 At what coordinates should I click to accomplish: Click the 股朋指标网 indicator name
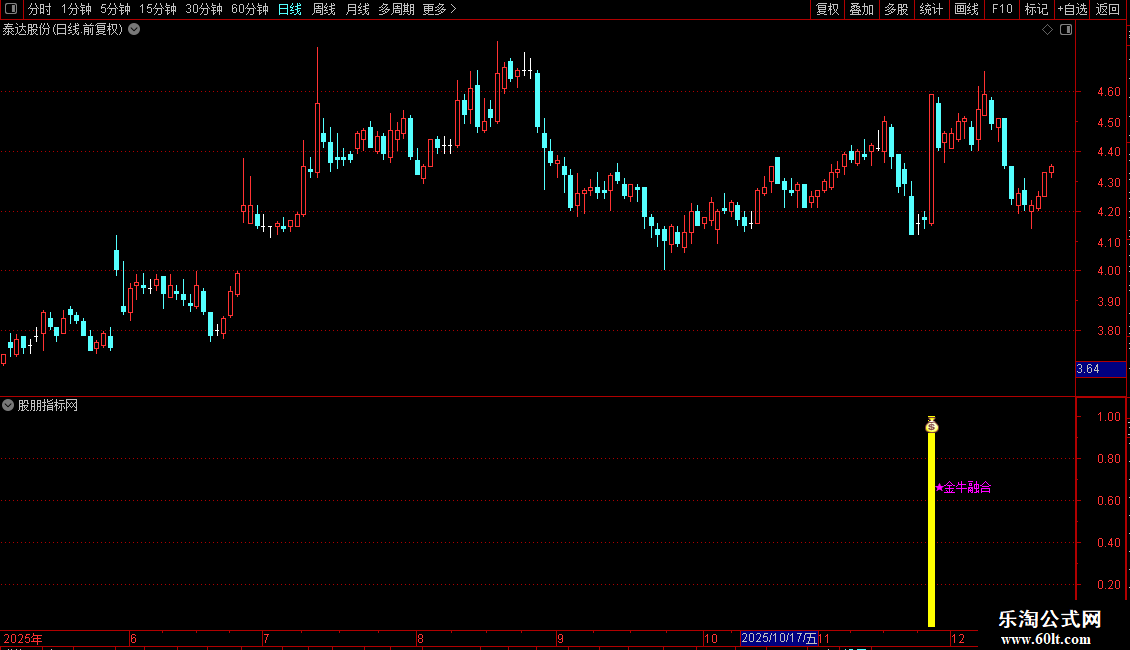tap(48, 406)
